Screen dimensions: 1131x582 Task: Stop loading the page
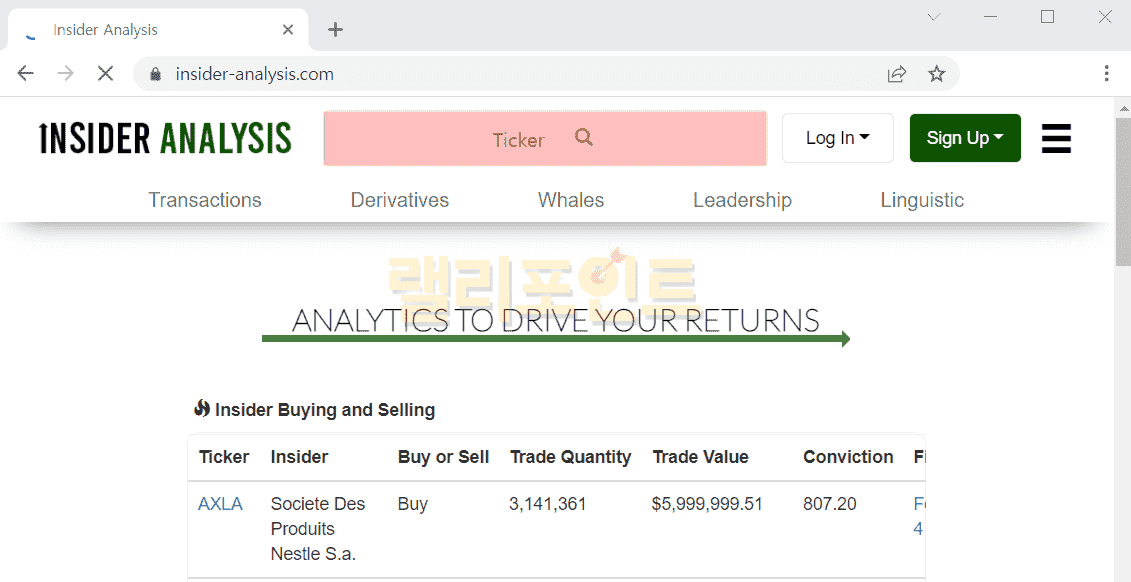tap(105, 74)
